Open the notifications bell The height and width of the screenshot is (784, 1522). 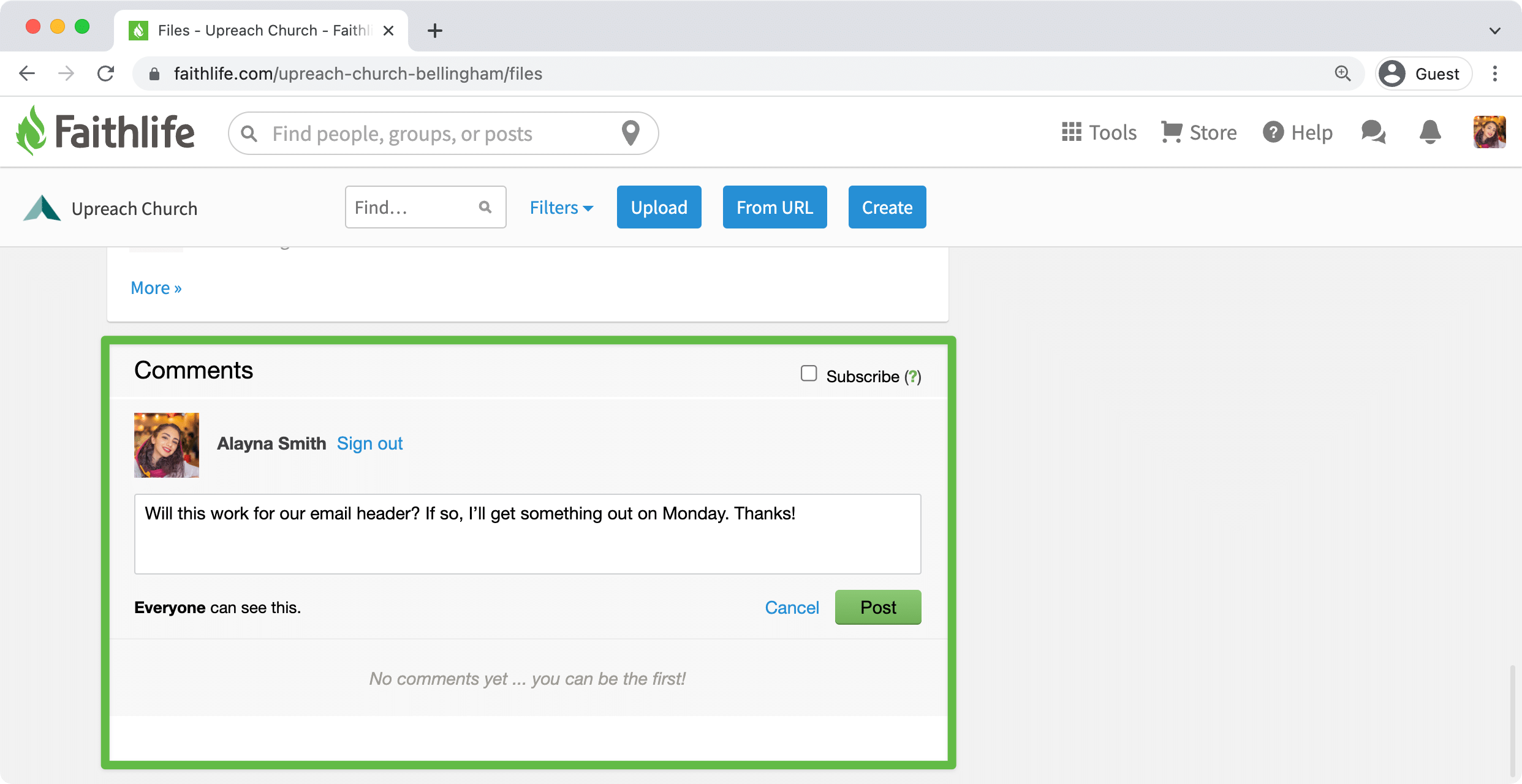pyautogui.click(x=1430, y=132)
